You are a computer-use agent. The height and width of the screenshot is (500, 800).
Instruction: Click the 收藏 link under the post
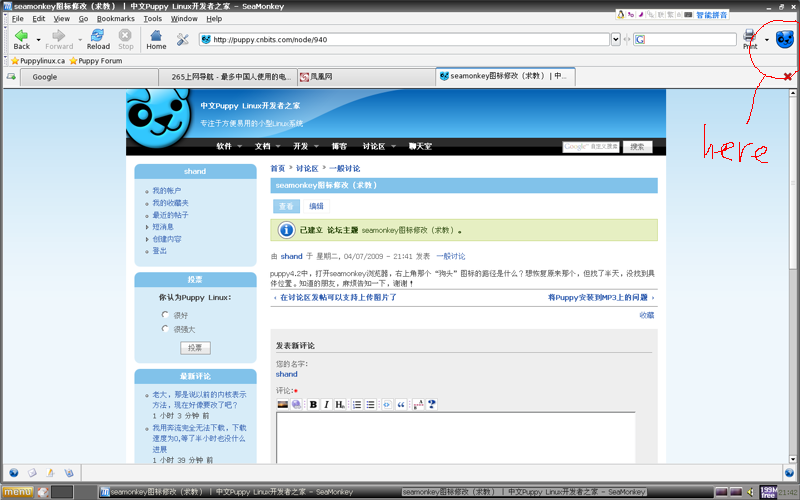coord(647,315)
